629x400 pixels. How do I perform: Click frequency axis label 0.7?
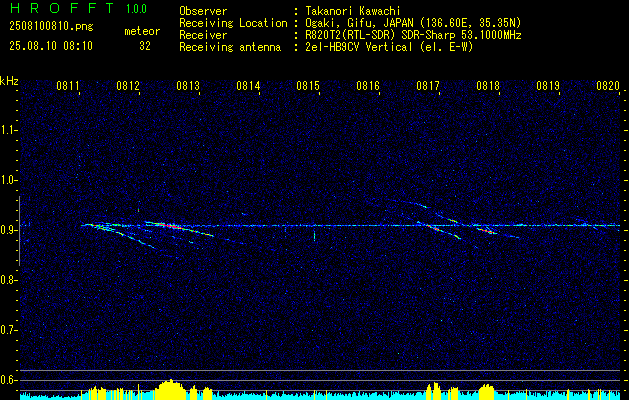(8, 330)
